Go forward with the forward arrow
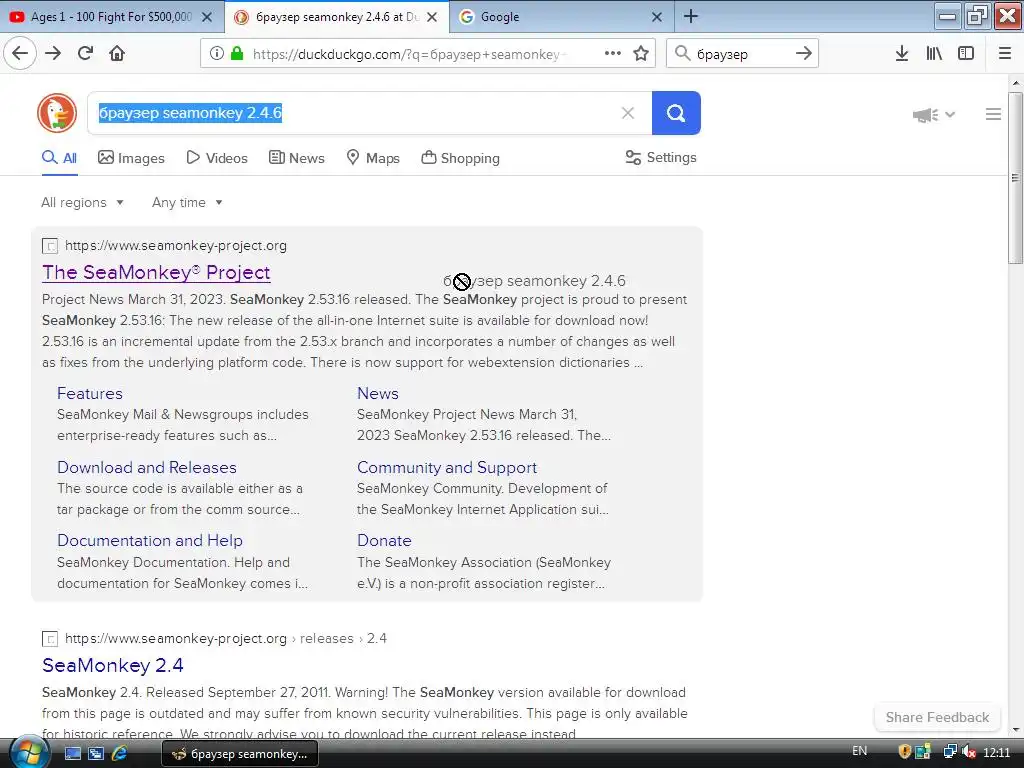The height and width of the screenshot is (768, 1024). tap(53, 53)
